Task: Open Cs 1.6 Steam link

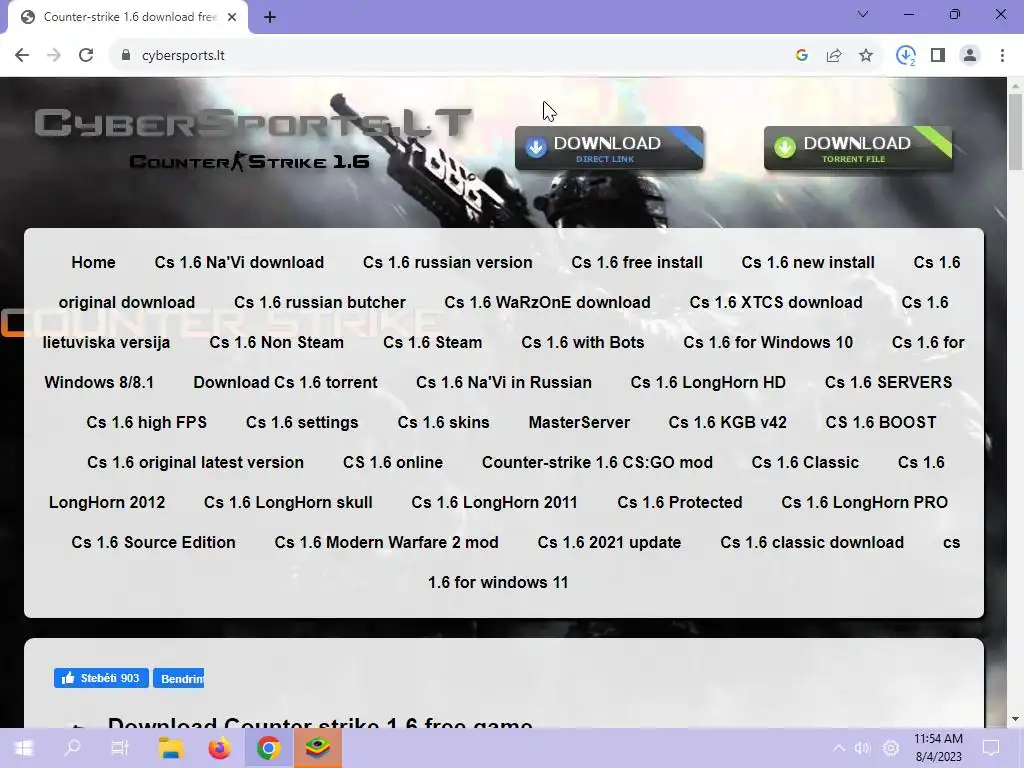Action: (432, 342)
